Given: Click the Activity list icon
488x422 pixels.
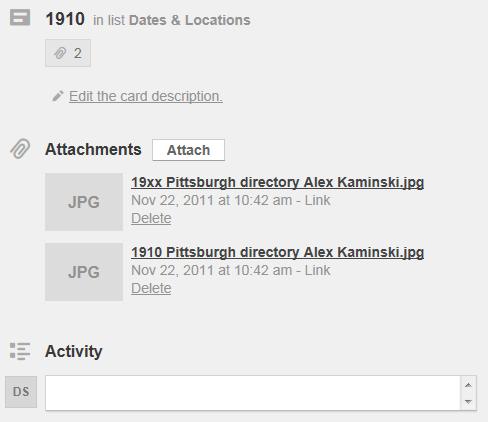Looking at the screenshot, I should tap(20, 351).
